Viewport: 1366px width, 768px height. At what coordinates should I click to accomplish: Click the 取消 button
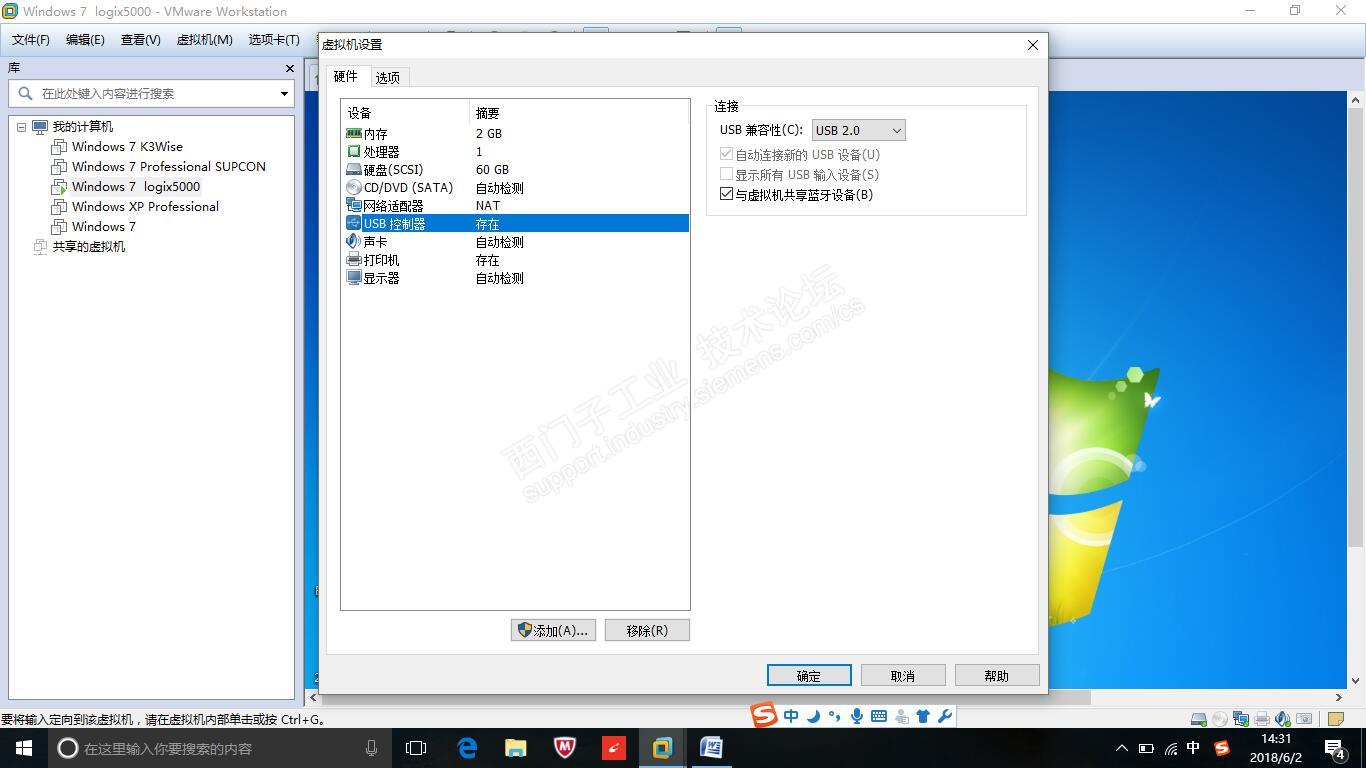point(903,675)
